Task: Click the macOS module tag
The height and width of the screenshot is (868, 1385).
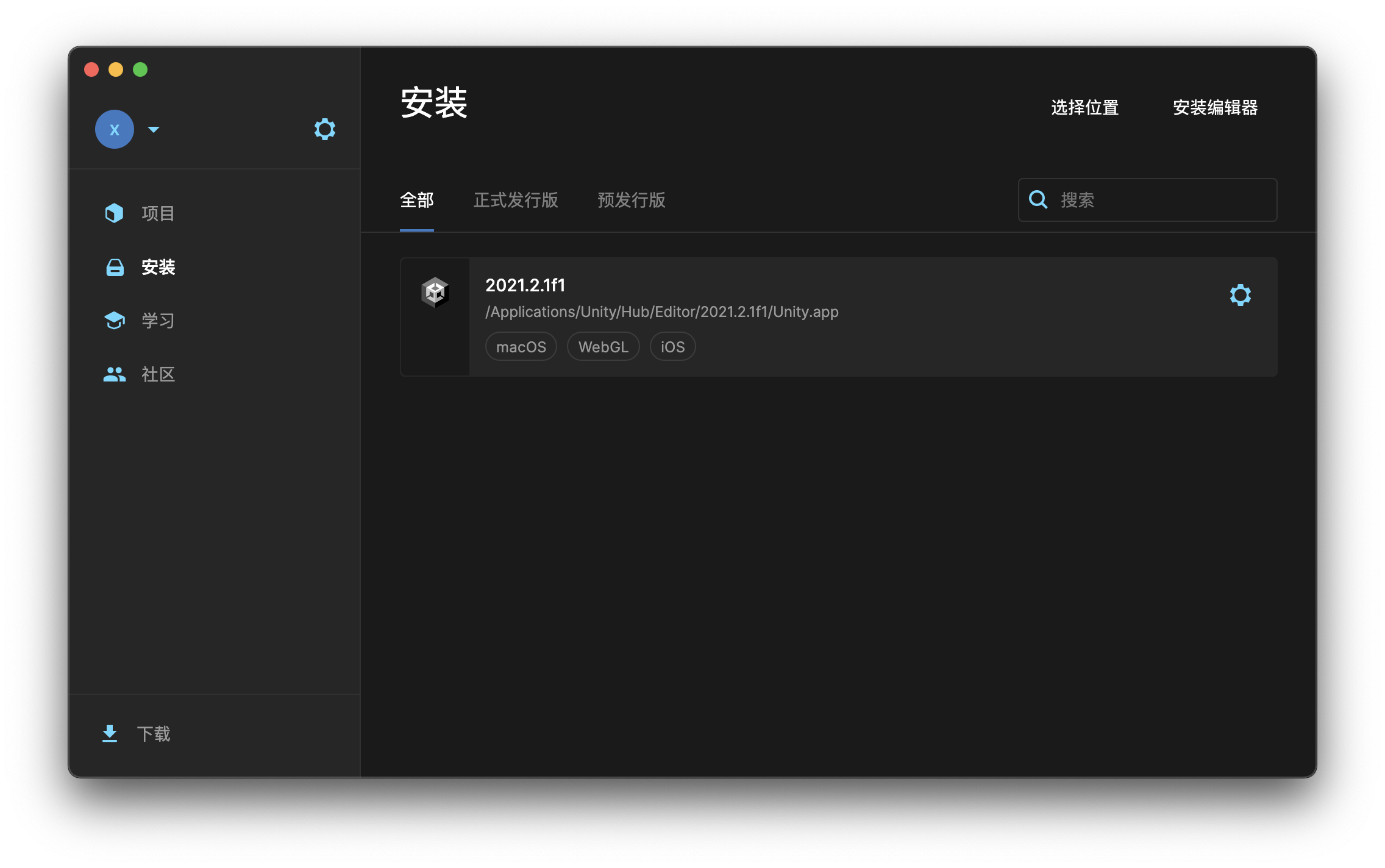Action: 521,347
